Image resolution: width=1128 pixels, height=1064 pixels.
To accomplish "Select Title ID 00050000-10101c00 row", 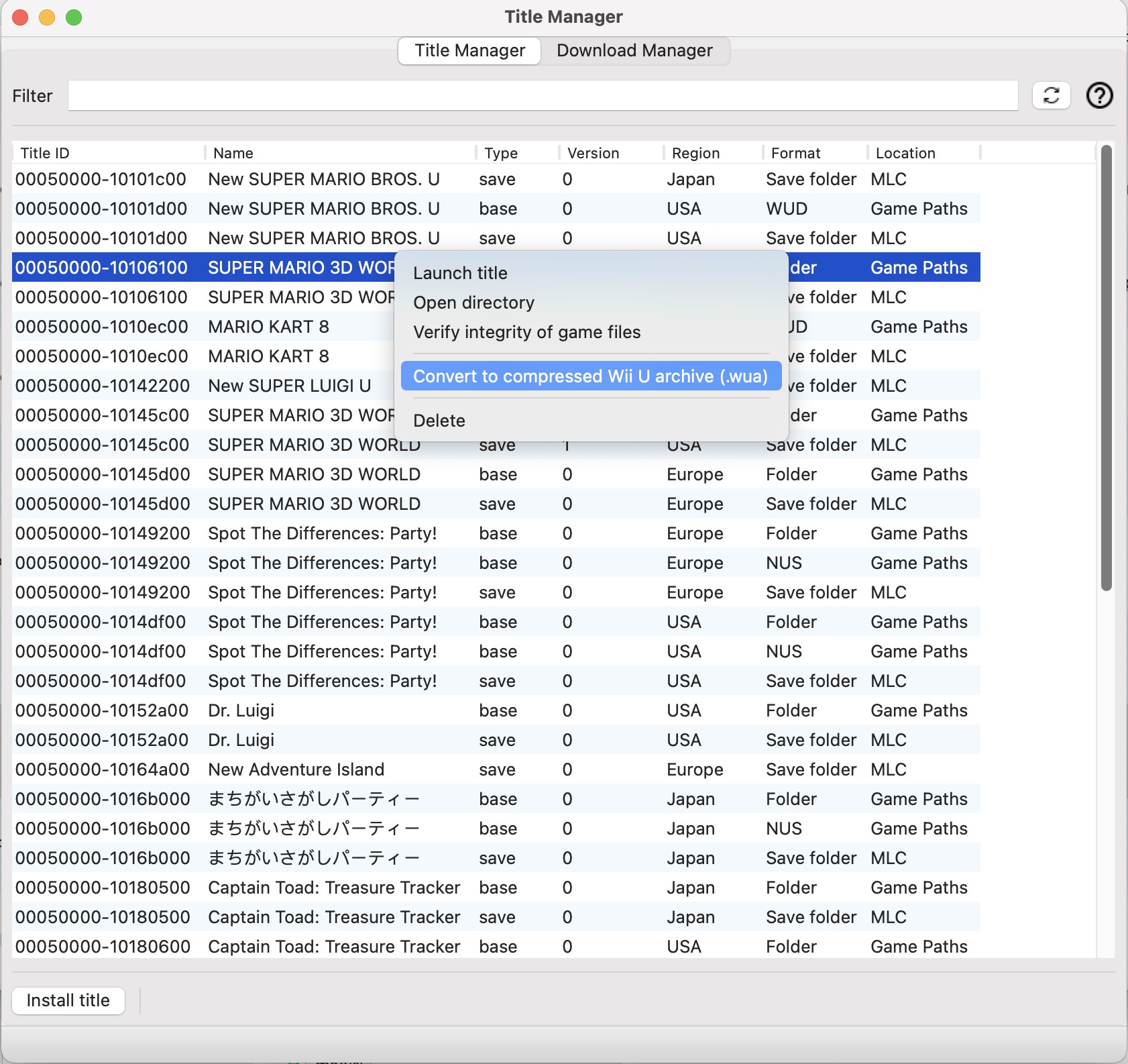I will click(496, 179).
